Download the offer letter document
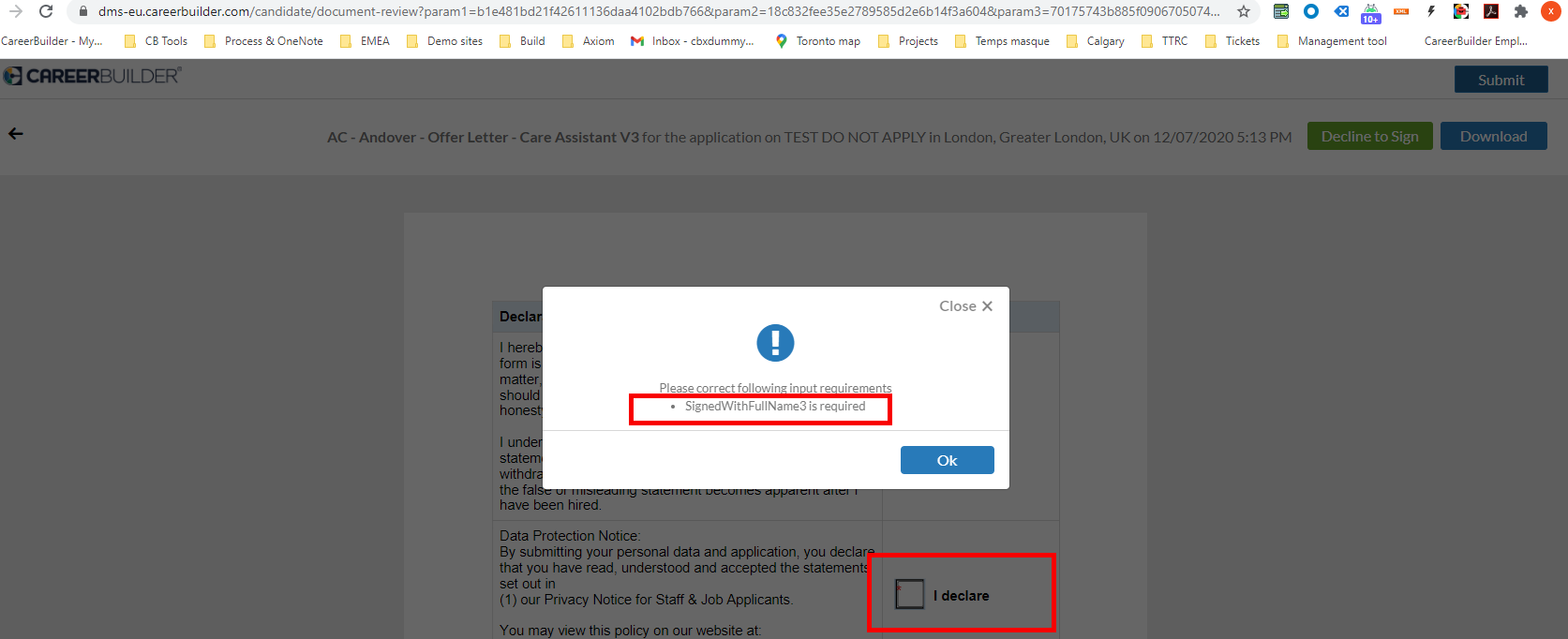This screenshot has height=639, width=1568. (1494, 136)
